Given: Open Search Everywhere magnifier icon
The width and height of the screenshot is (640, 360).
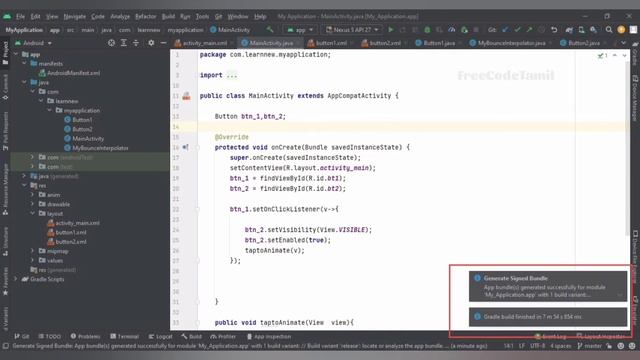Looking at the screenshot, I should click(x=609, y=30).
